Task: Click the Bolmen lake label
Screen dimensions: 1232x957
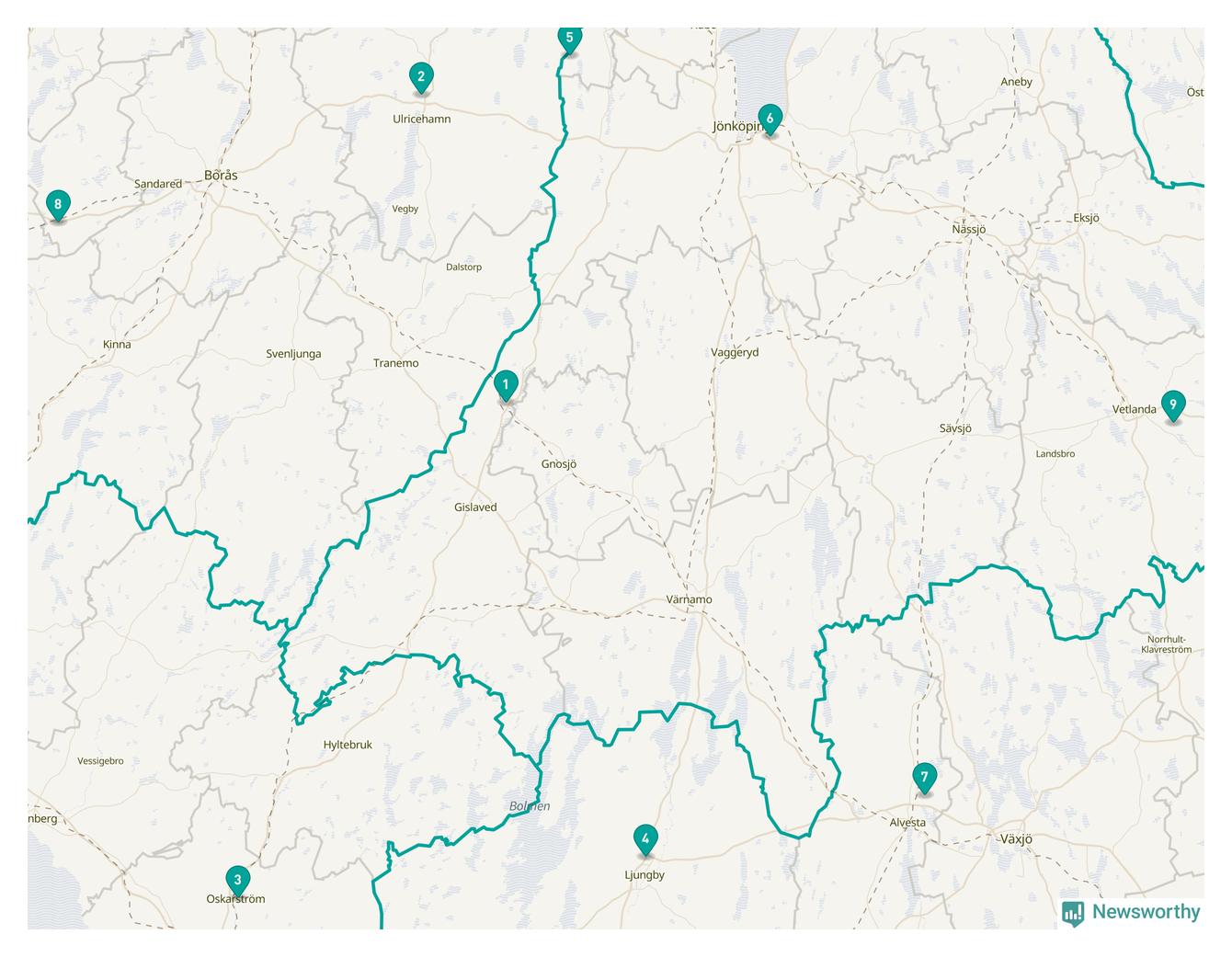Action: (x=530, y=806)
